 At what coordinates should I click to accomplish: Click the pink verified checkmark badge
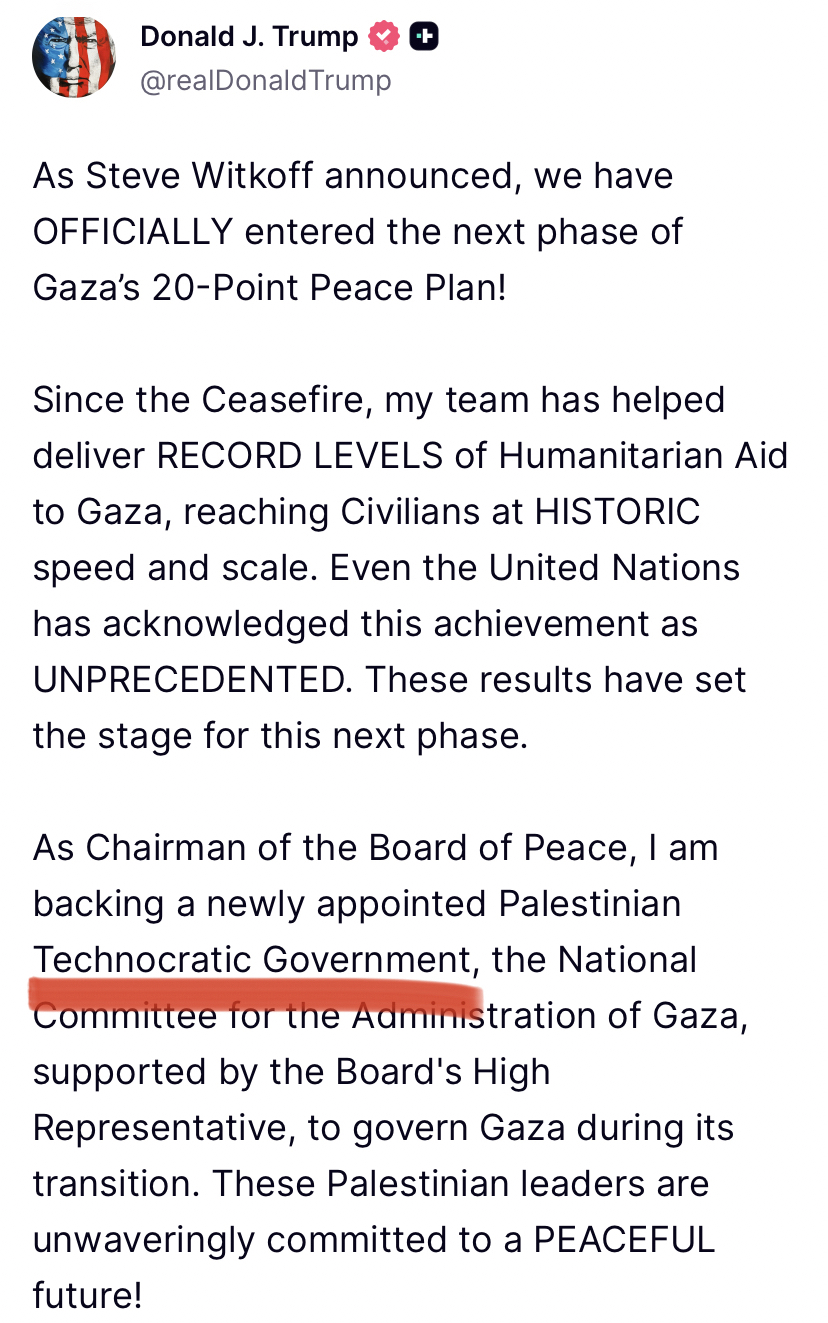pos(384,37)
